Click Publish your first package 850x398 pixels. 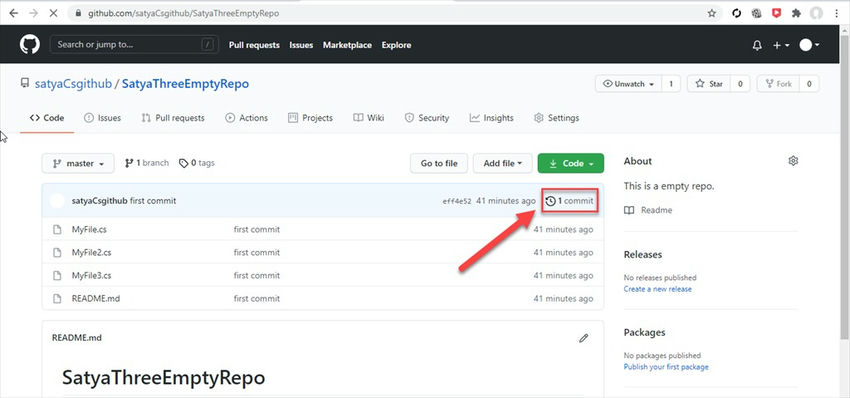pos(666,367)
